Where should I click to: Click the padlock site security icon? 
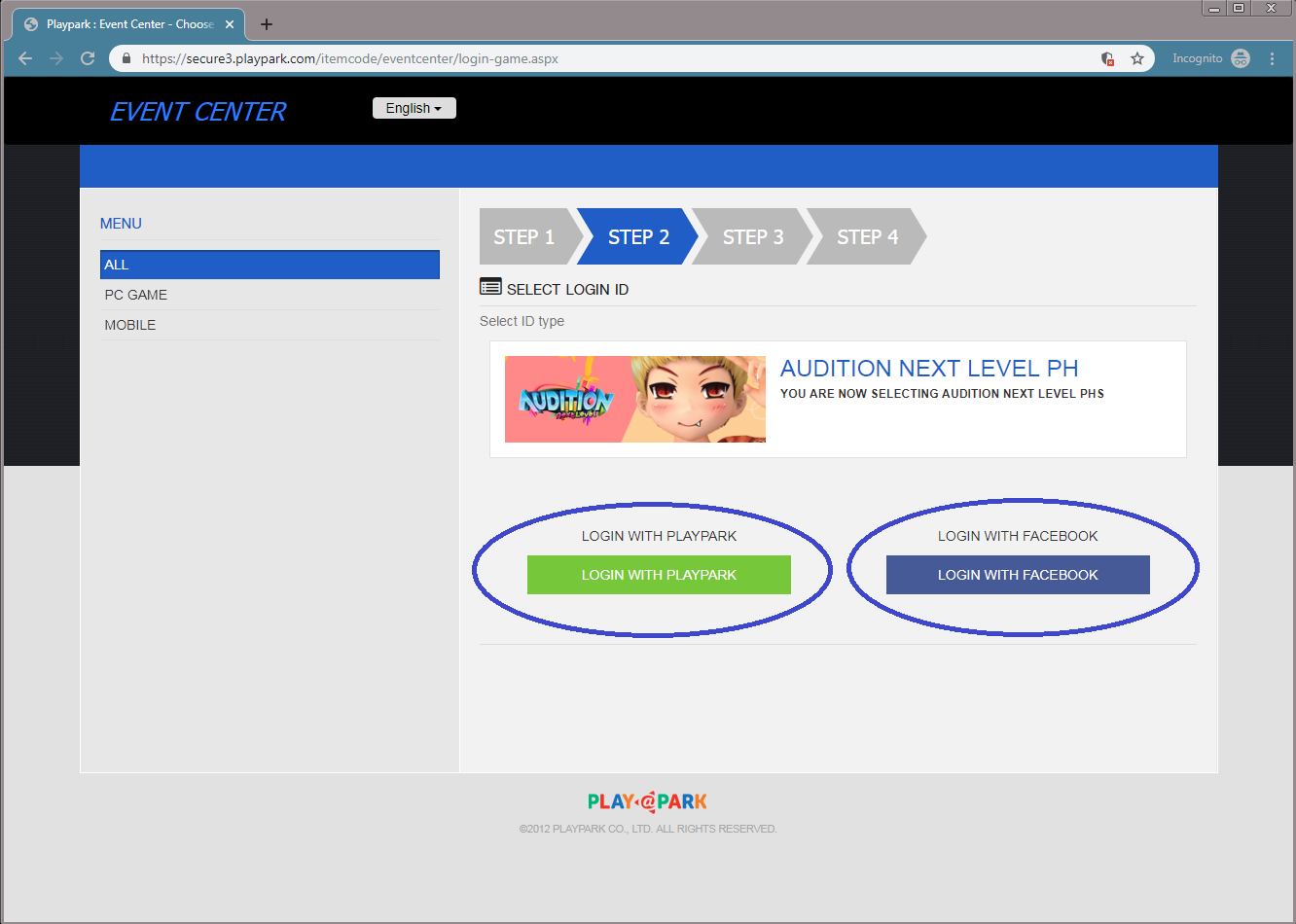tap(126, 58)
